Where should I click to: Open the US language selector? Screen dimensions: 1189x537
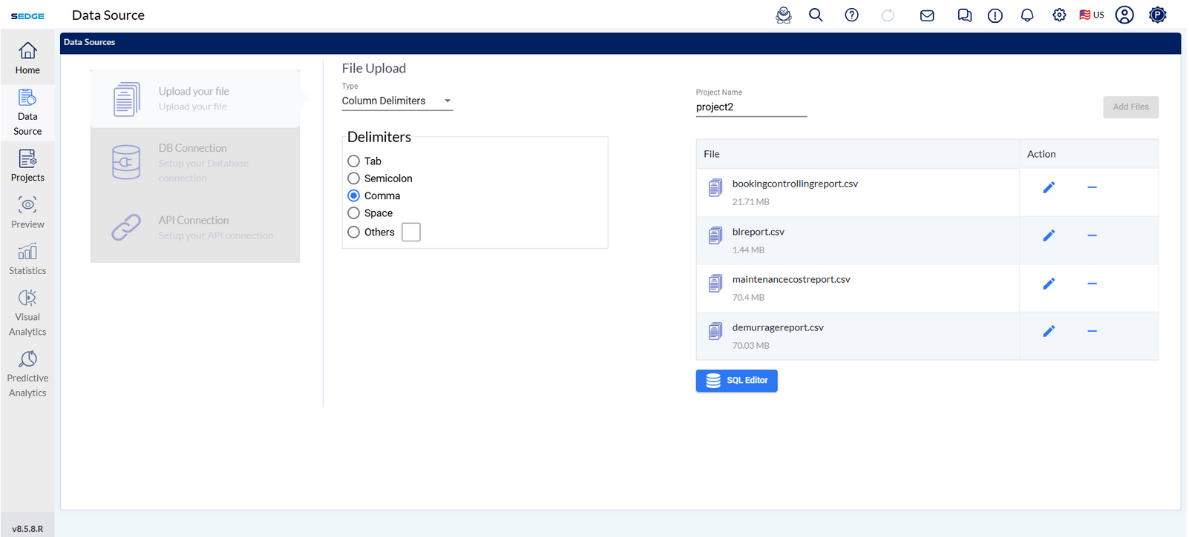1091,15
